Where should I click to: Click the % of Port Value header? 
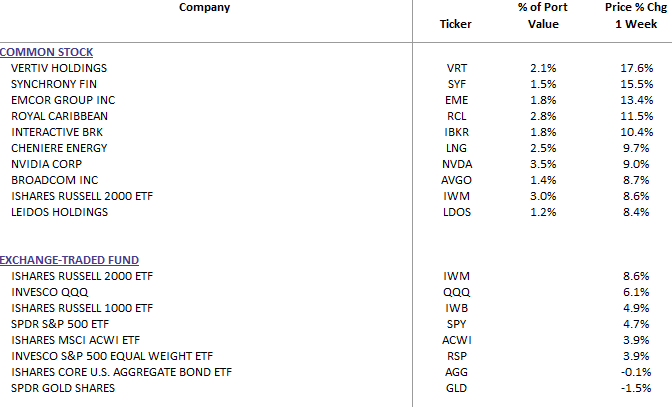543,16
